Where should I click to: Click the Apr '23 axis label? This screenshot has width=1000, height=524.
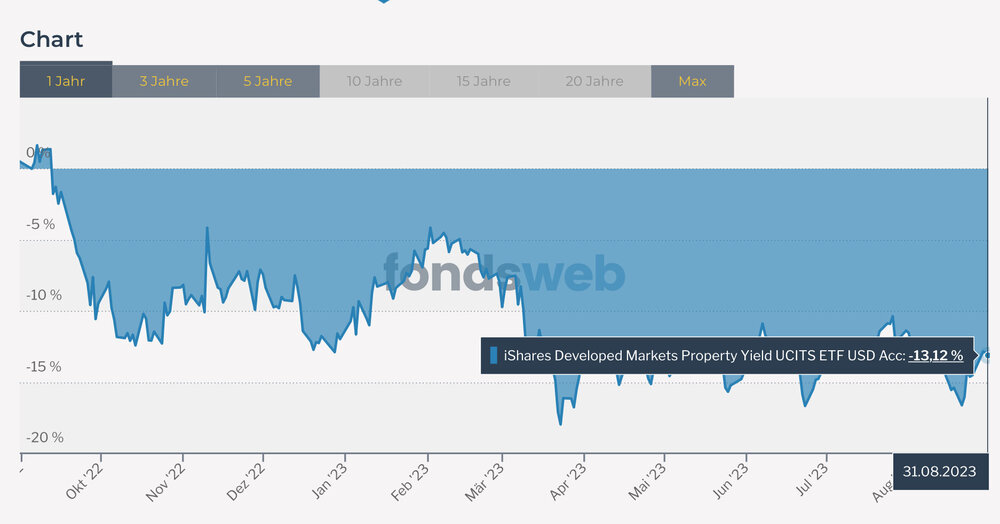pyautogui.click(x=568, y=481)
